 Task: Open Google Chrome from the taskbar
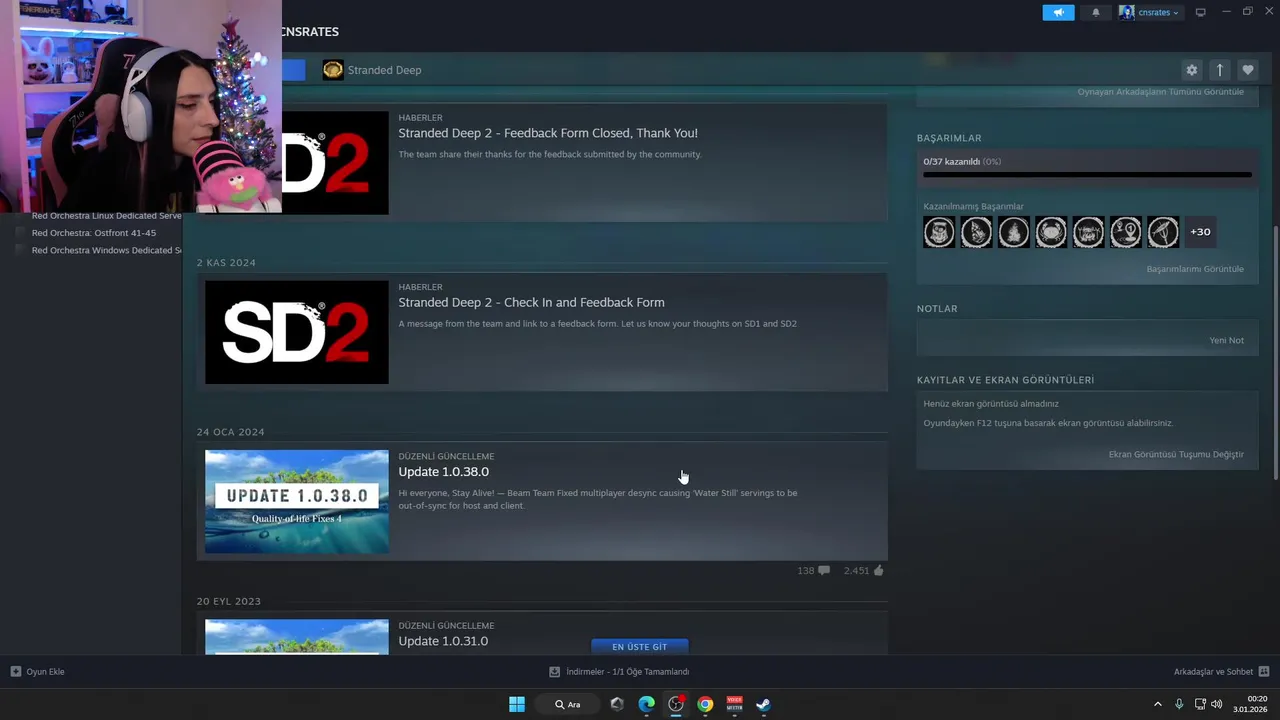[x=705, y=704]
